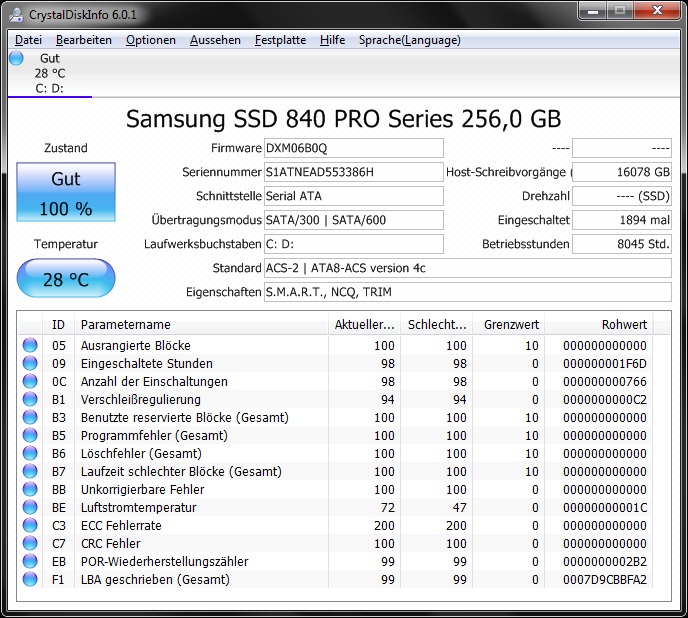Close the CrystalDiskInfo window
This screenshot has height=618, width=688.
[657, 11]
